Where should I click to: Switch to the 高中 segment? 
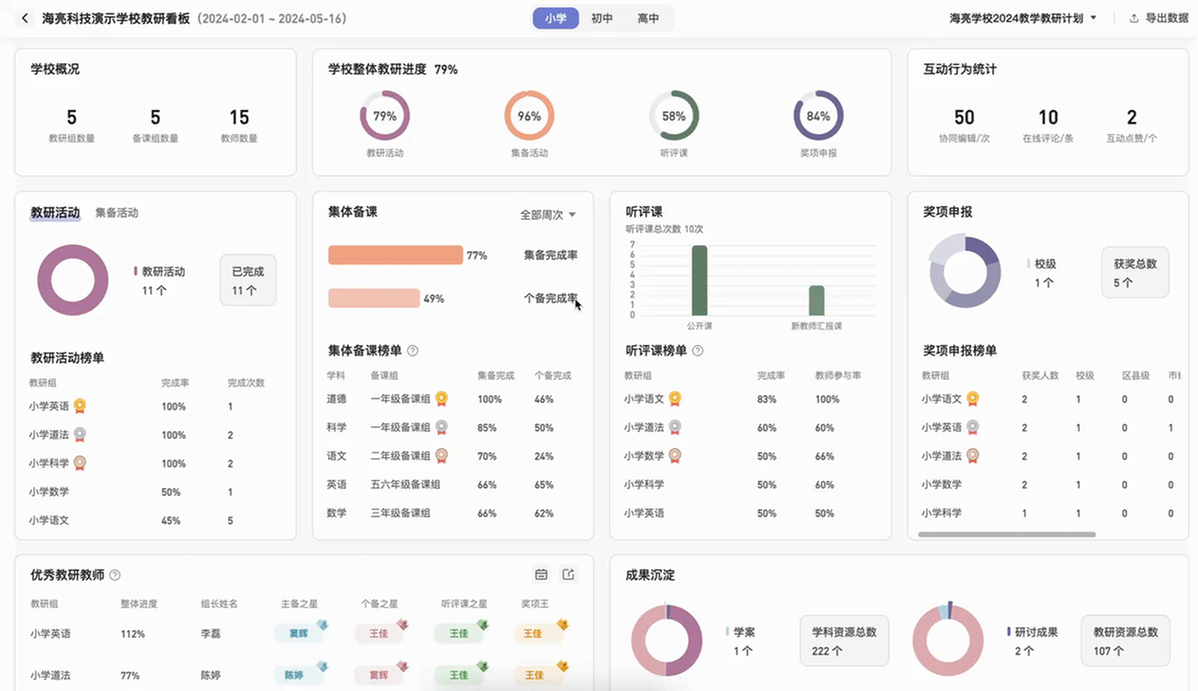click(x=648, y=18)
